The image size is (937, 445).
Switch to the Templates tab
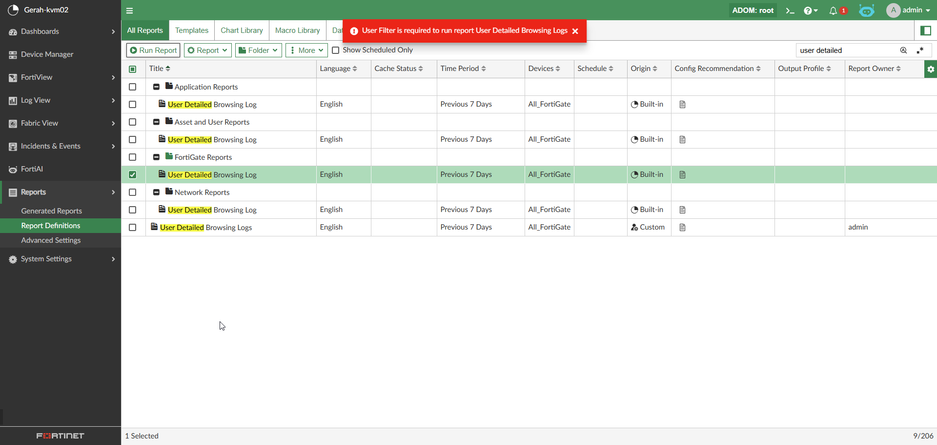coord(192,30)
